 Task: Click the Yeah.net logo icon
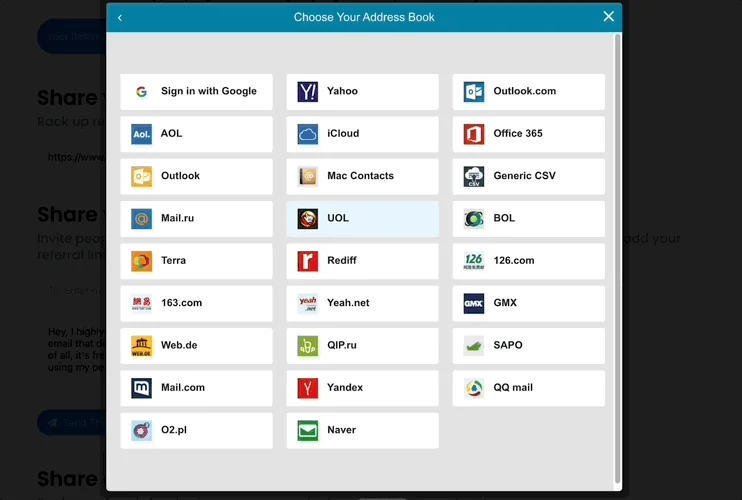pos(308,304)
